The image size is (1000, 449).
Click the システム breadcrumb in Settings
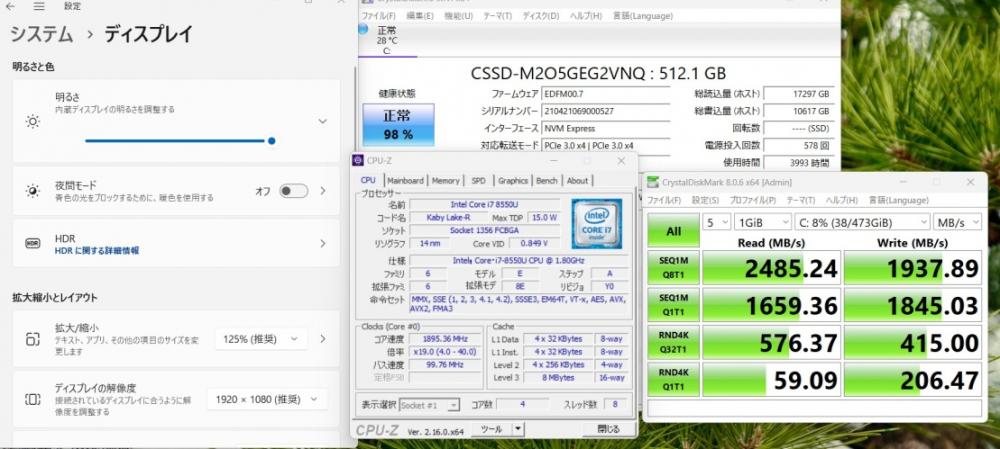[41, 34]
